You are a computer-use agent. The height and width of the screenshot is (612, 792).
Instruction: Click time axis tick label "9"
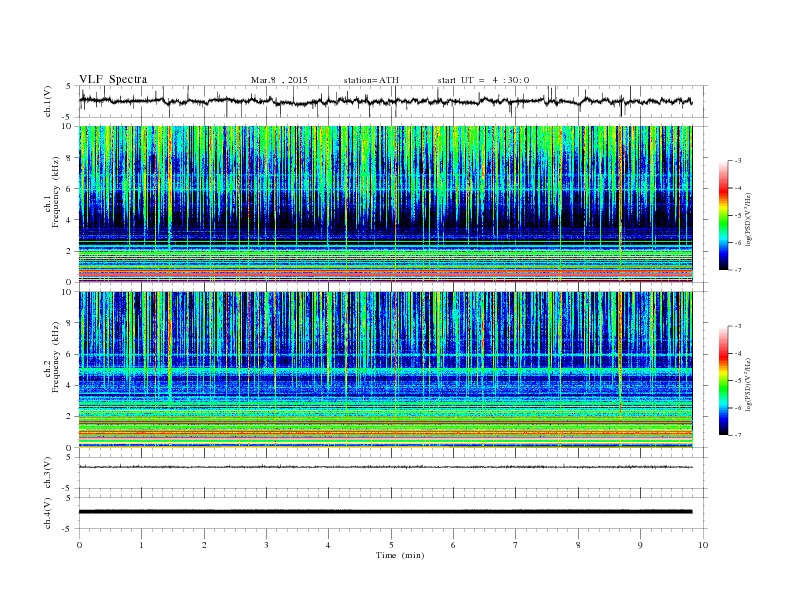640,545
